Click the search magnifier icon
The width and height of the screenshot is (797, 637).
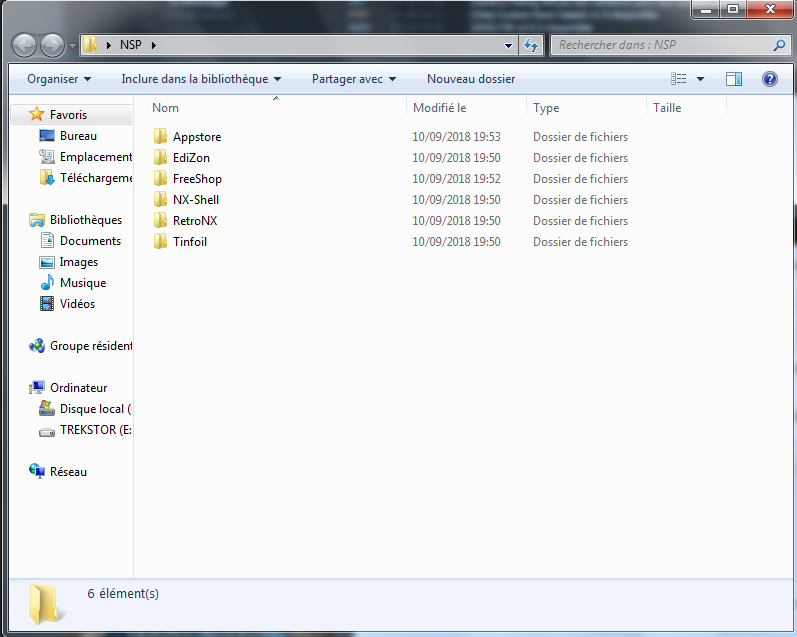779,45
